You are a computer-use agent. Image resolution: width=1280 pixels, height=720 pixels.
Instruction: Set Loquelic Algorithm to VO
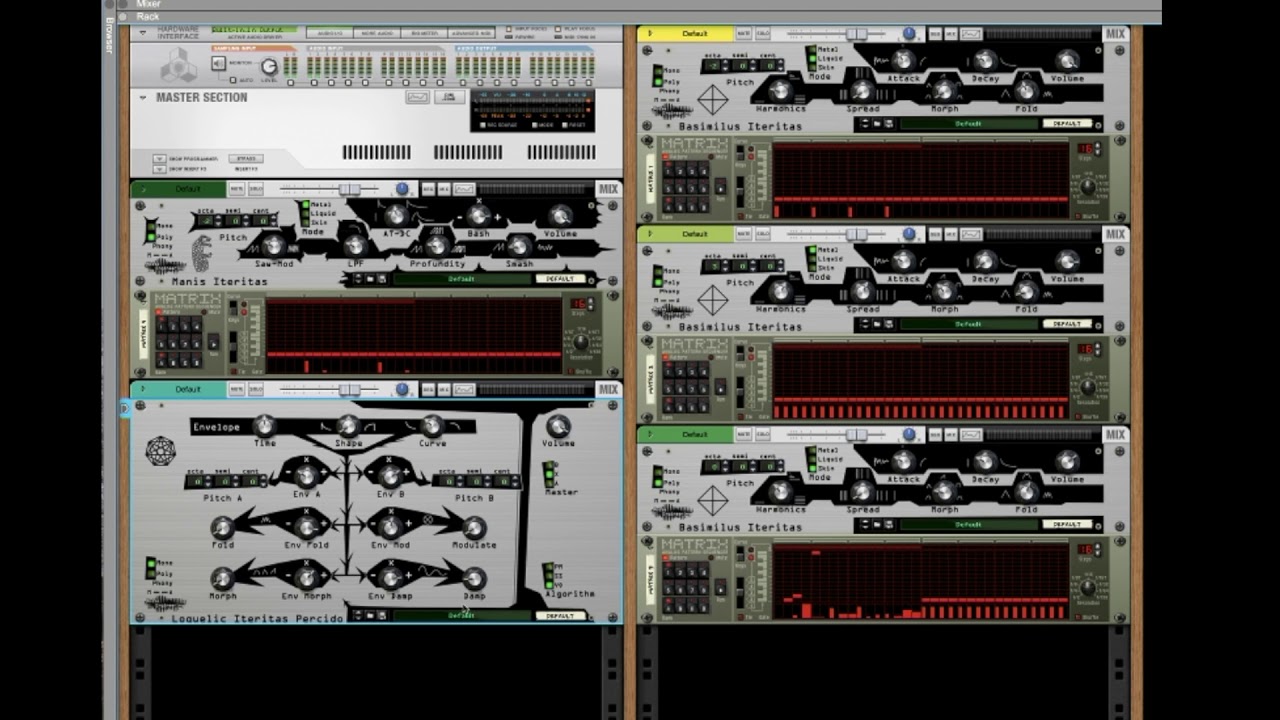point(548,584)
